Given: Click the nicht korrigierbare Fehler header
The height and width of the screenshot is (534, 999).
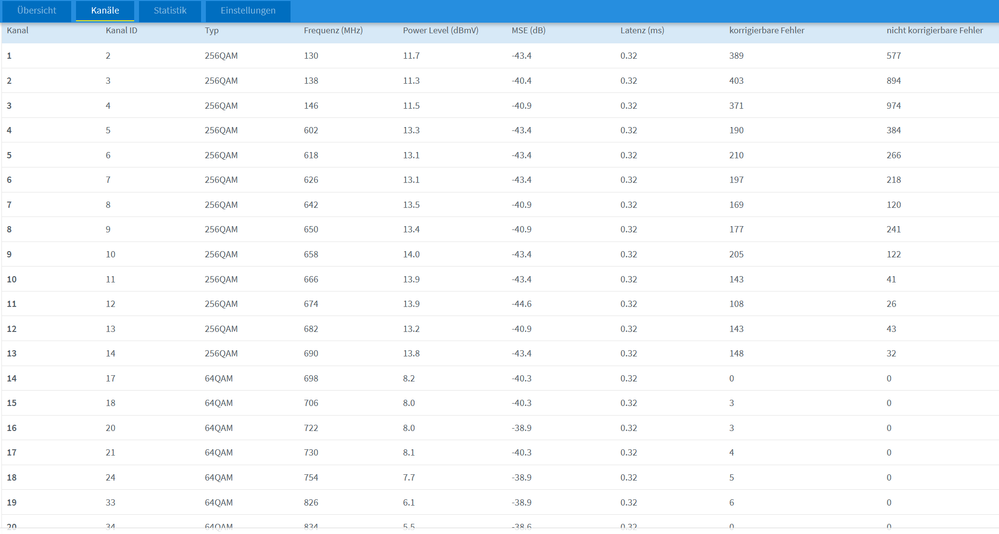Looking at the screenshot, I should click(x=935, y=31).
